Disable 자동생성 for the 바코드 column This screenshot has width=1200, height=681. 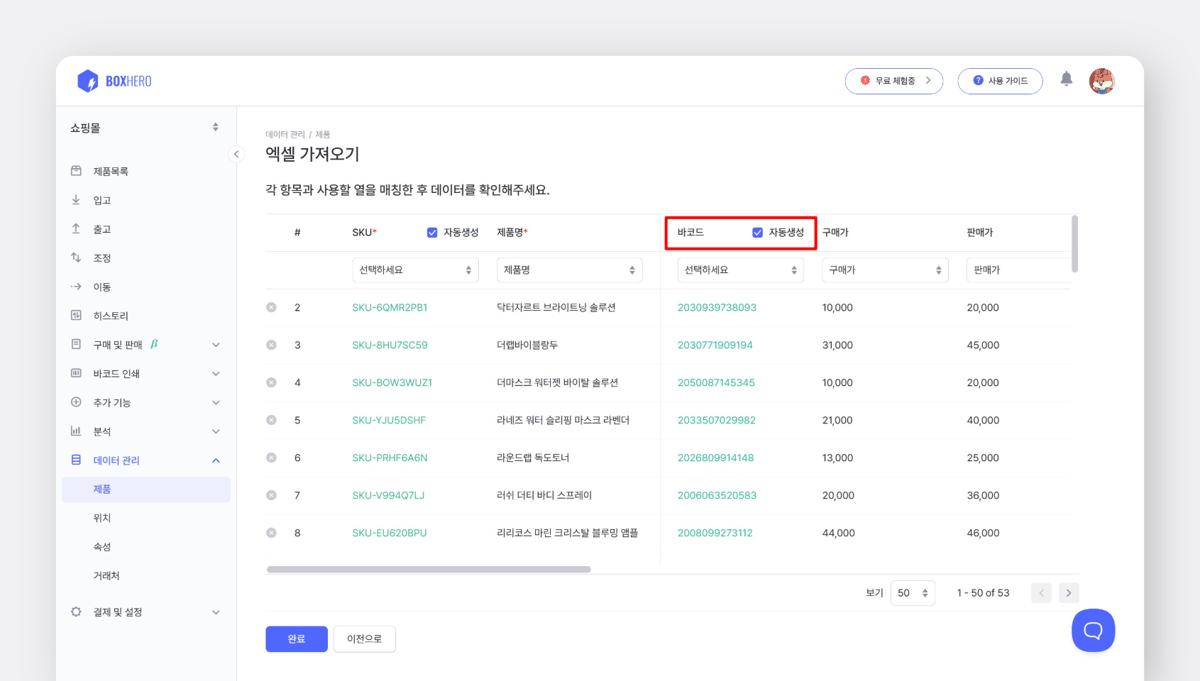pyautogui.click(x=757, y=234)
